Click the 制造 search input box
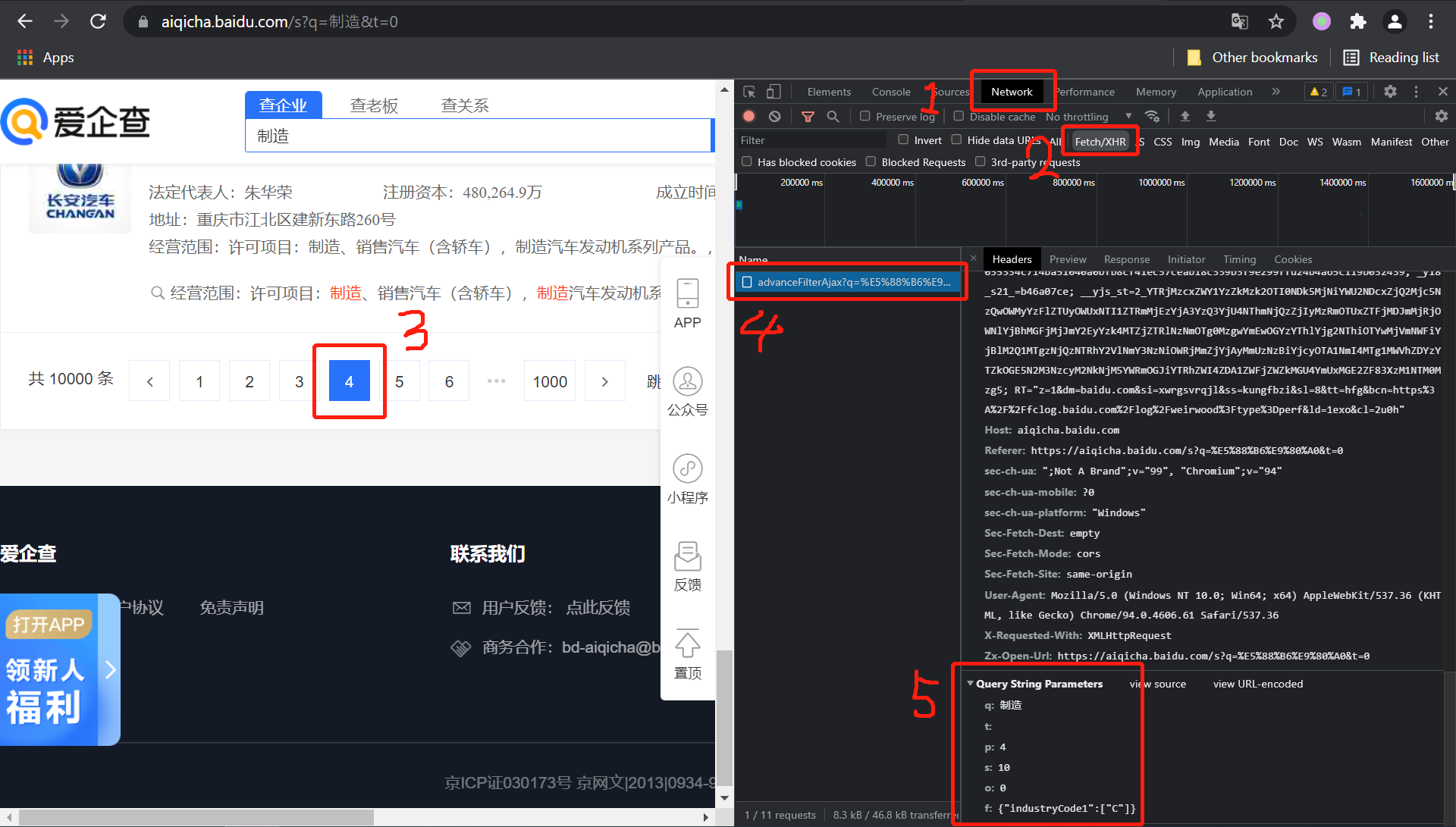 coord(479,136)
